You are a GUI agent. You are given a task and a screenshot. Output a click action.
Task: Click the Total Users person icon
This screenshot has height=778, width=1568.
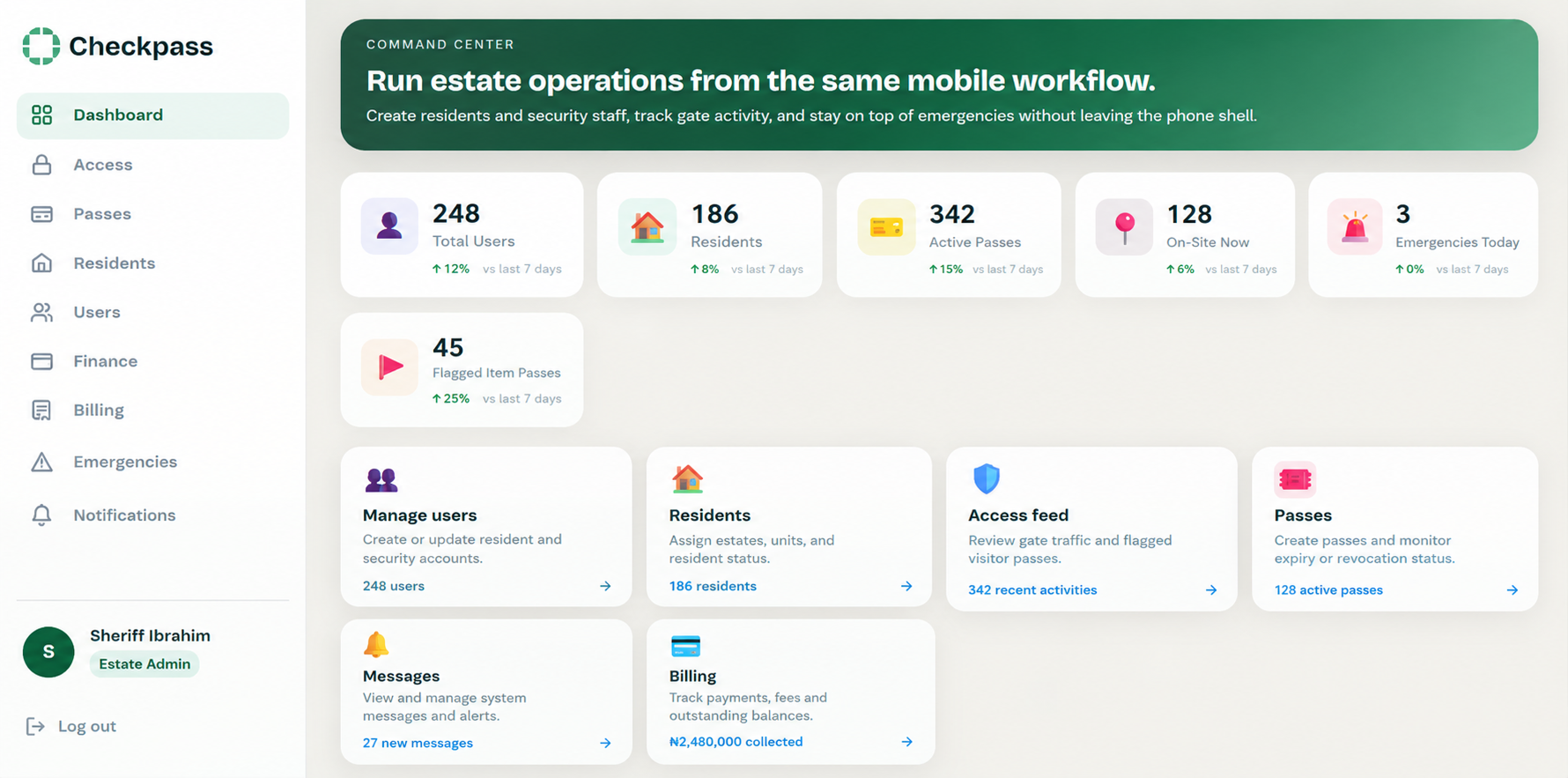coord(389,226)
